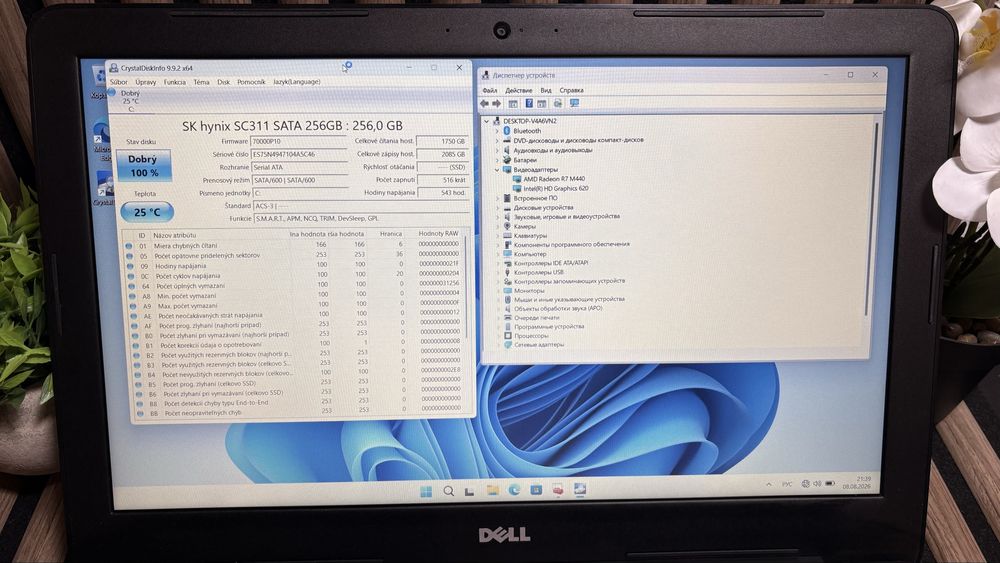Click the Názov atribútu column header
1000x563 pixels.
point(175,235)
